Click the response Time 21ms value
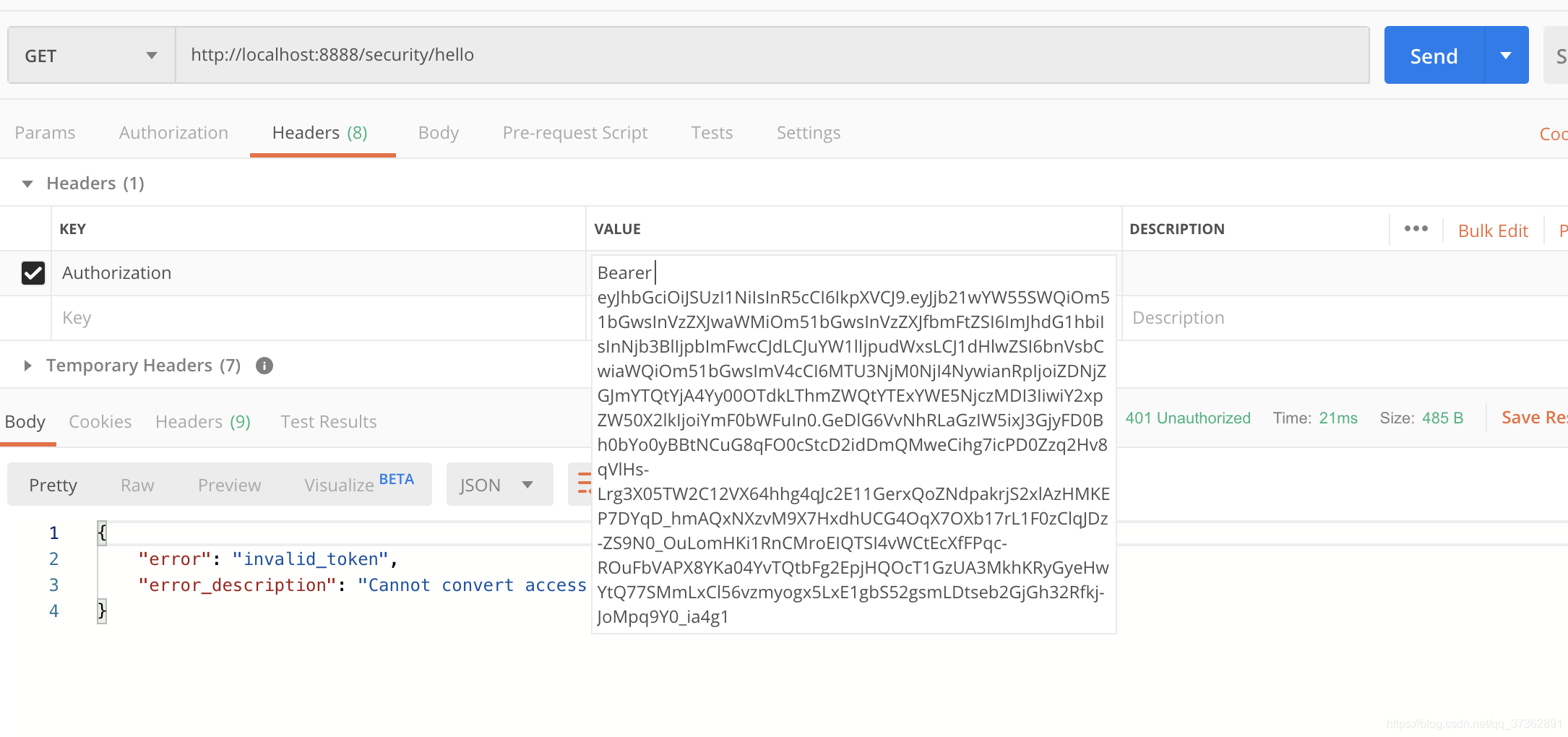The image size is (1568, 737). 1338,418
